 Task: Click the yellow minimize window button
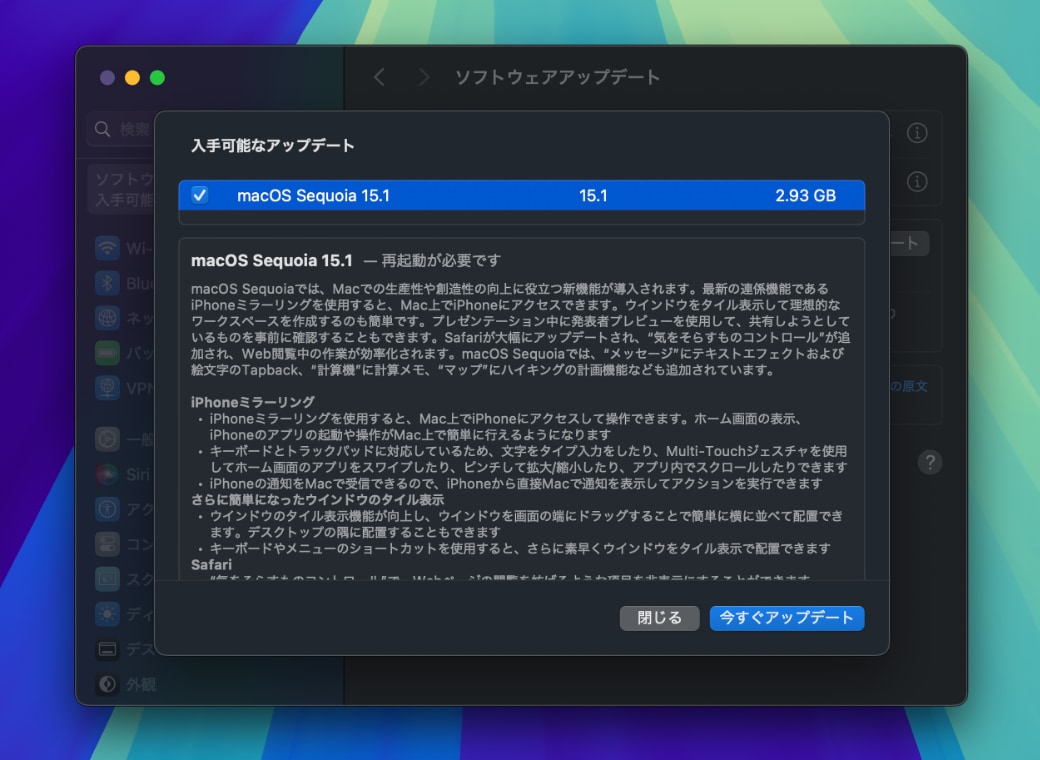click(x=133, y=78)
